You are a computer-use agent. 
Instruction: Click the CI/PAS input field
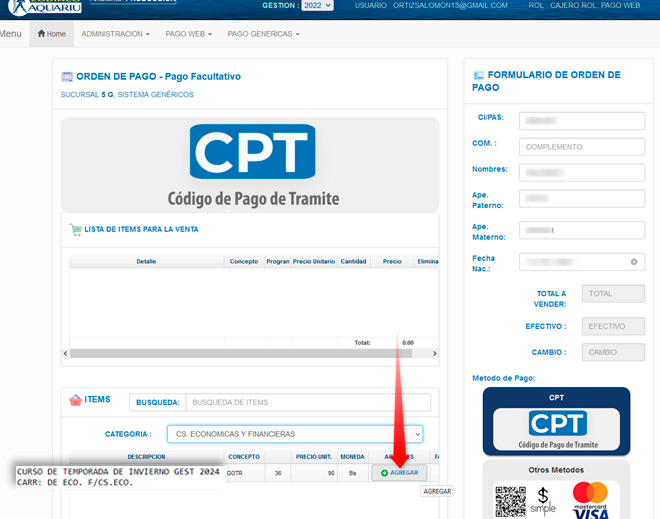click(582, 121)
